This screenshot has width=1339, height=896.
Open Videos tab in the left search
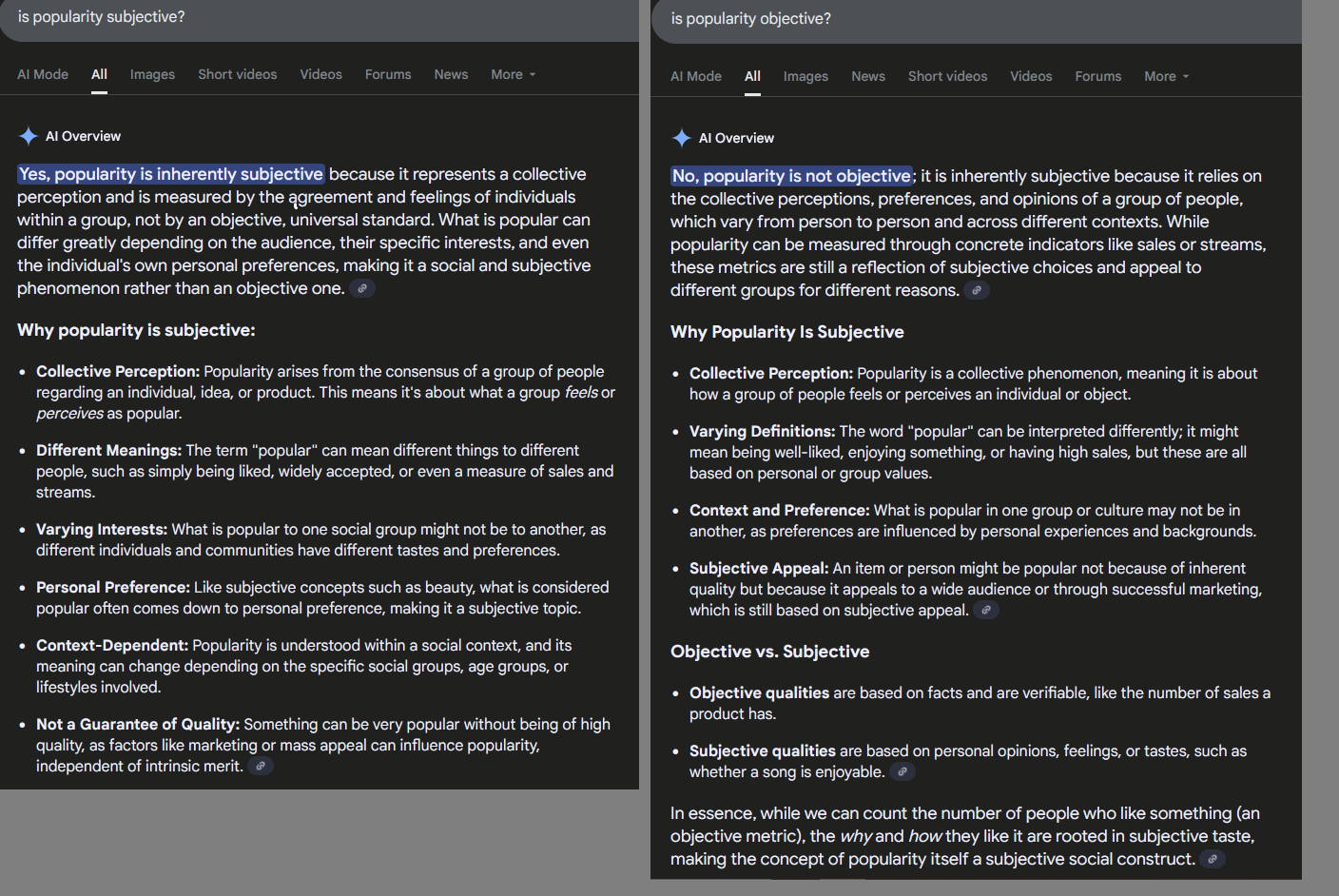coord(321,74)
